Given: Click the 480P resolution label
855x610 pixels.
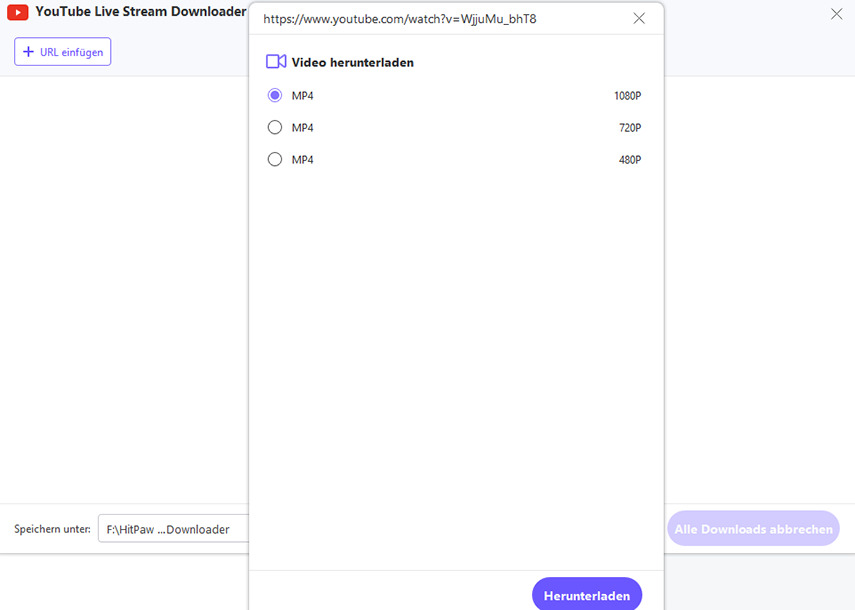Looking at the screenshot, I should pyautogui.click(x=630, y=160).
